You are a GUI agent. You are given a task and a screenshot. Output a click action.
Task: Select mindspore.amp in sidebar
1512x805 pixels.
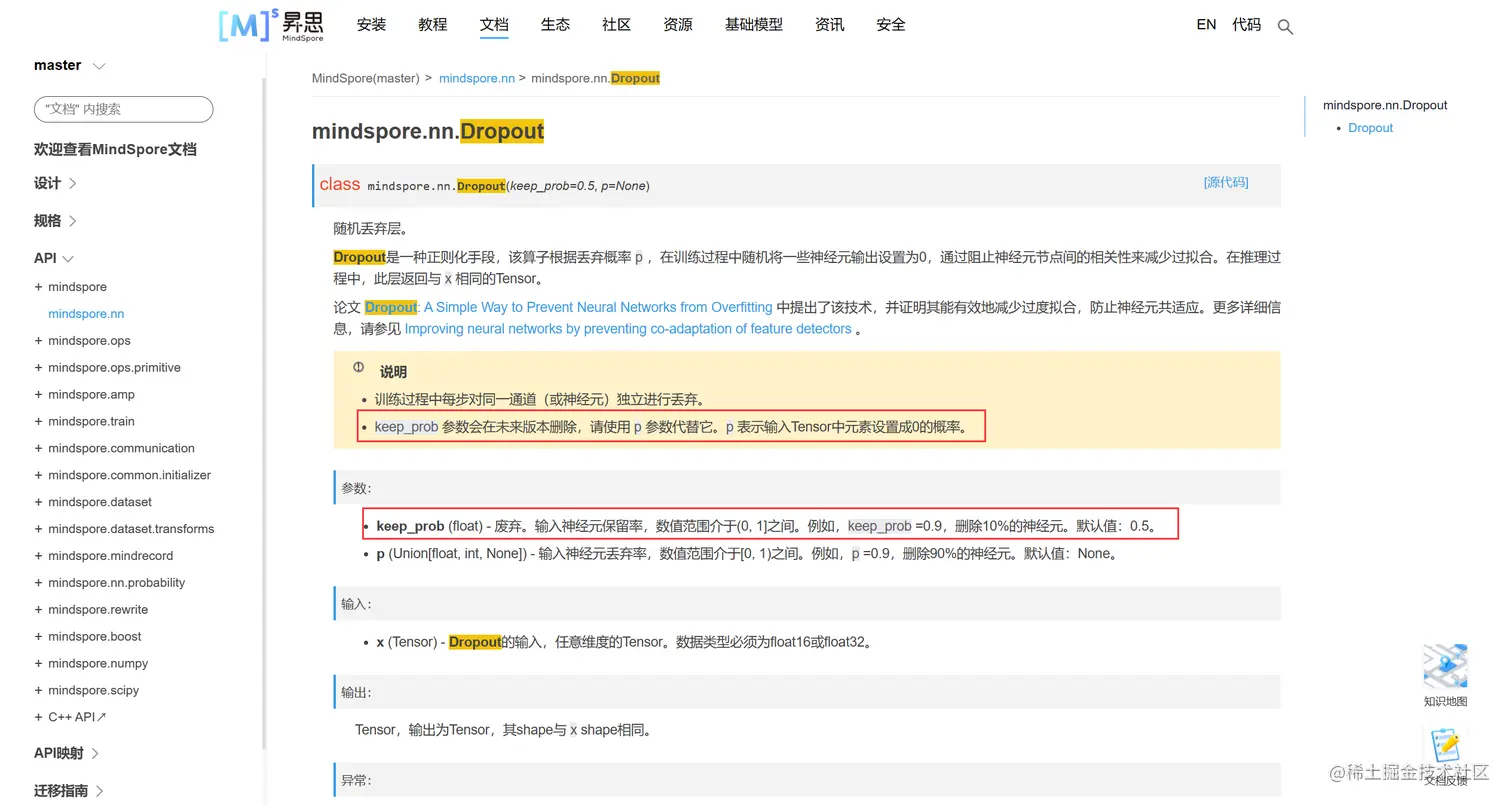point(91,395)
